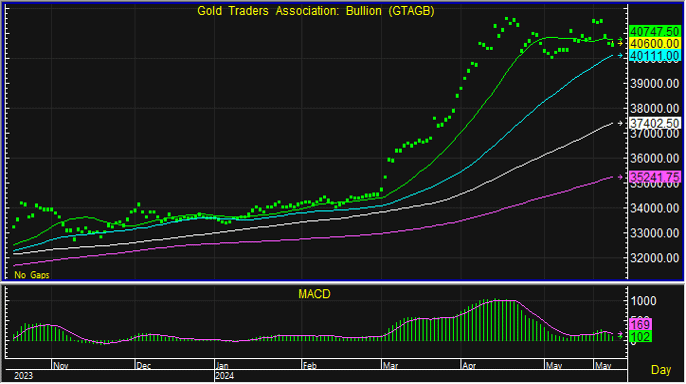Click the cyan 40111.00 moving average label
686x384 pixels.
coord(654,56)
